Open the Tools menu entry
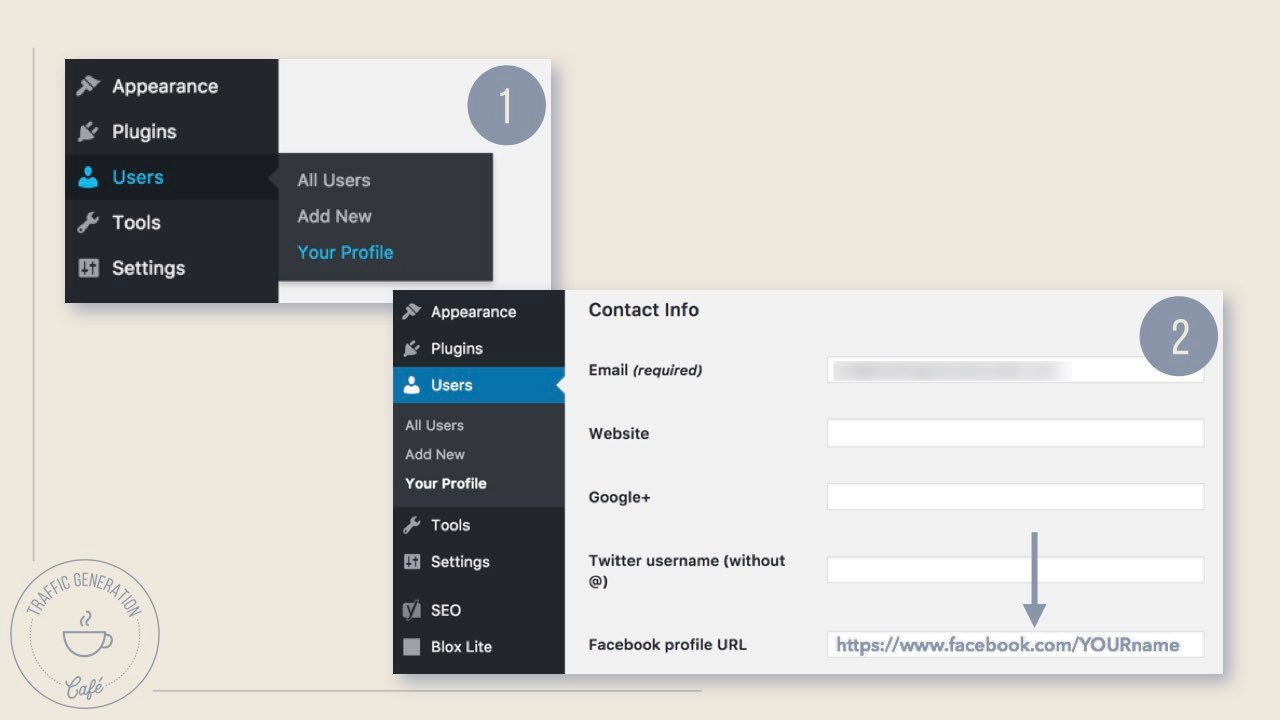This screenshot has width=1280, height=720. tap(135, 222)
